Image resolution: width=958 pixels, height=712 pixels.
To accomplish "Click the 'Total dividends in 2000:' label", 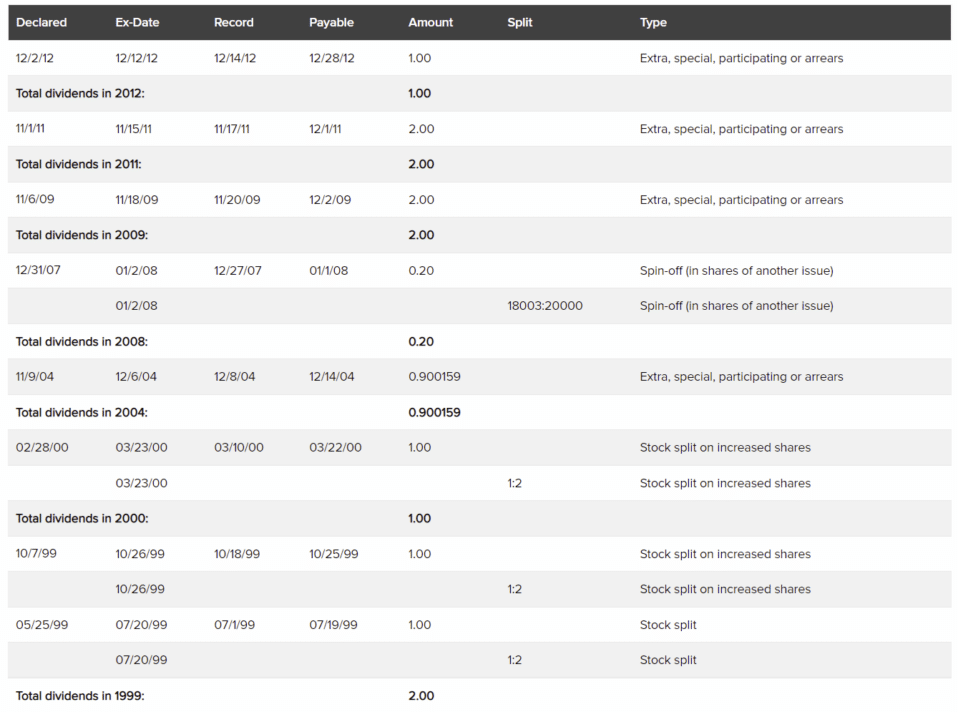I will (79, 519).
